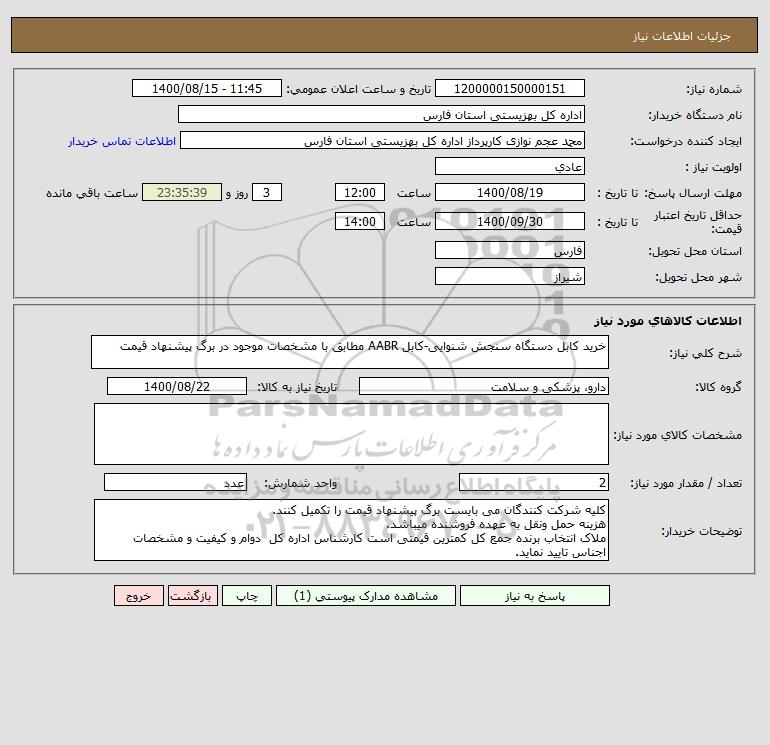Click label تعداد / مقدار مورد نیاز
This screenshot has height=745, width=770.
(x=686, y=484)
